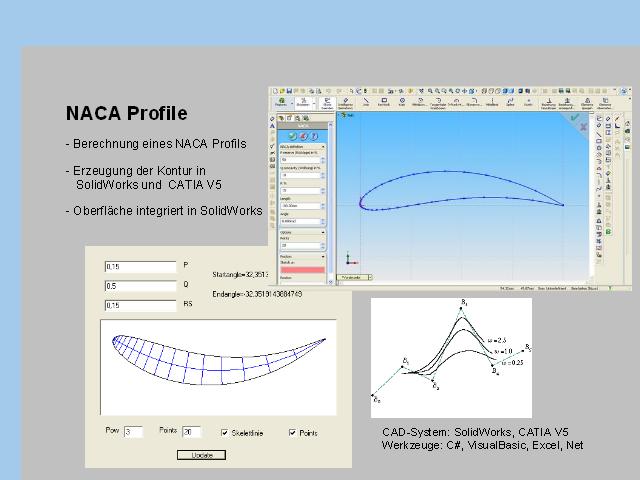The width and height of the screenshot is (640, 480).
Task: Open the PropertyManager tab icon
Action: pyautogui.click(x=289, y=118)
